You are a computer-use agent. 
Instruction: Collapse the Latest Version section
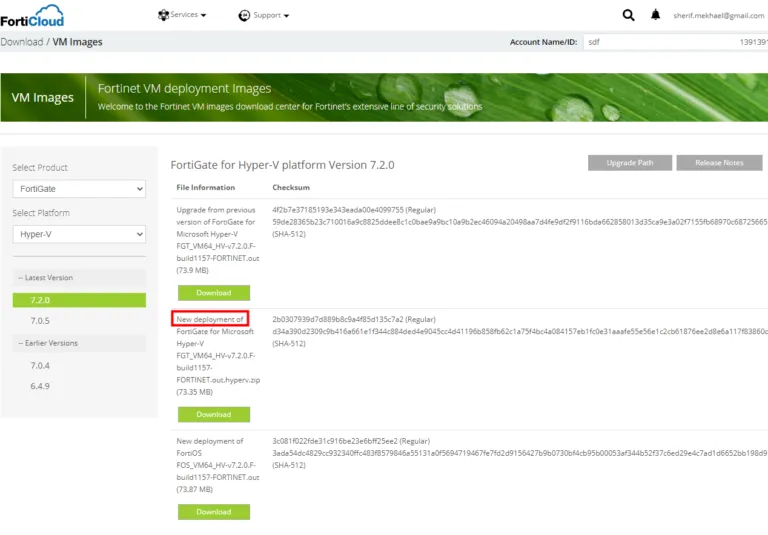coord(79,278)
